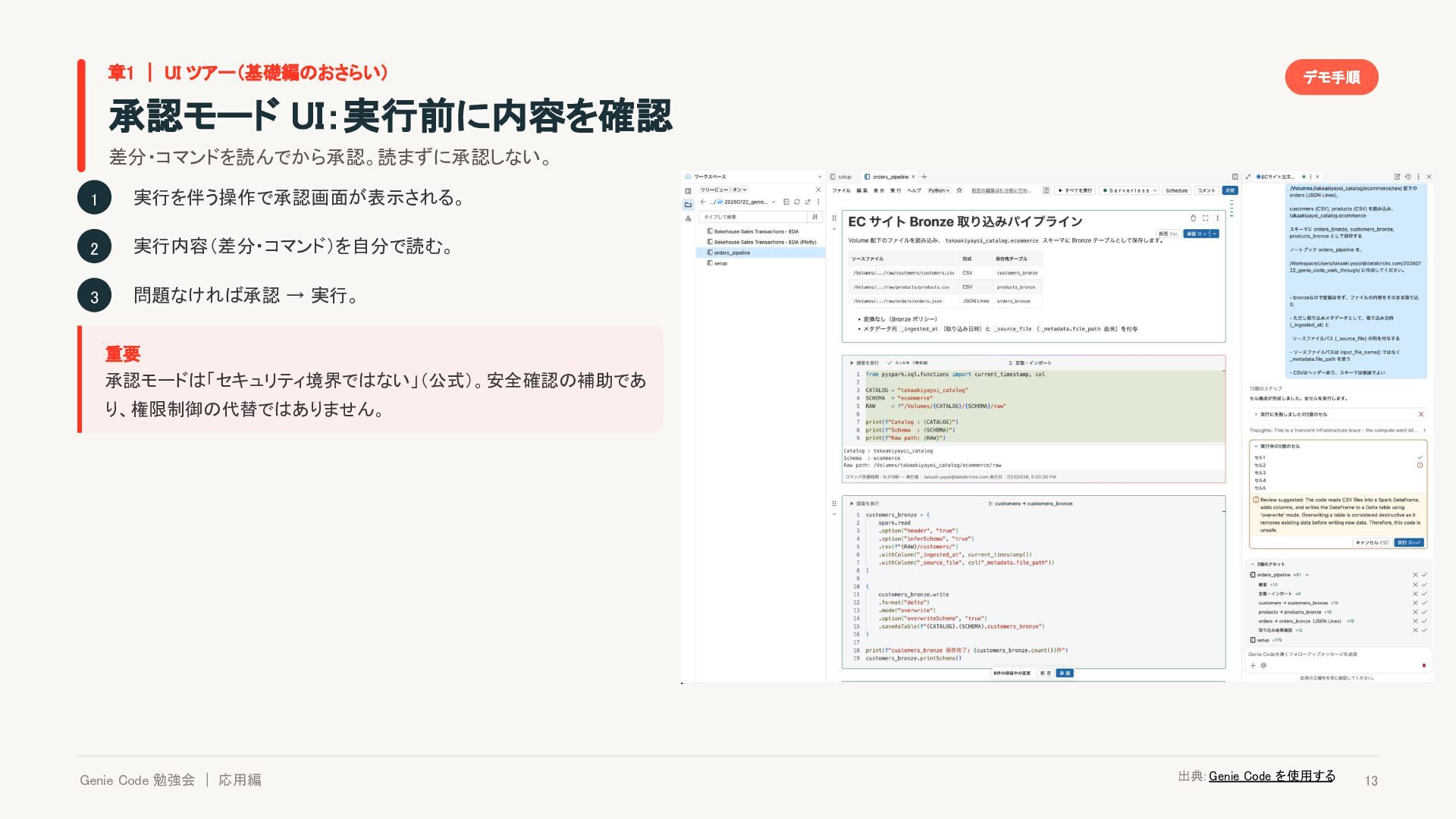This screenshot has height=819, width=1456.
Task: Click the デモ手順 badge
Action: 1332,77
